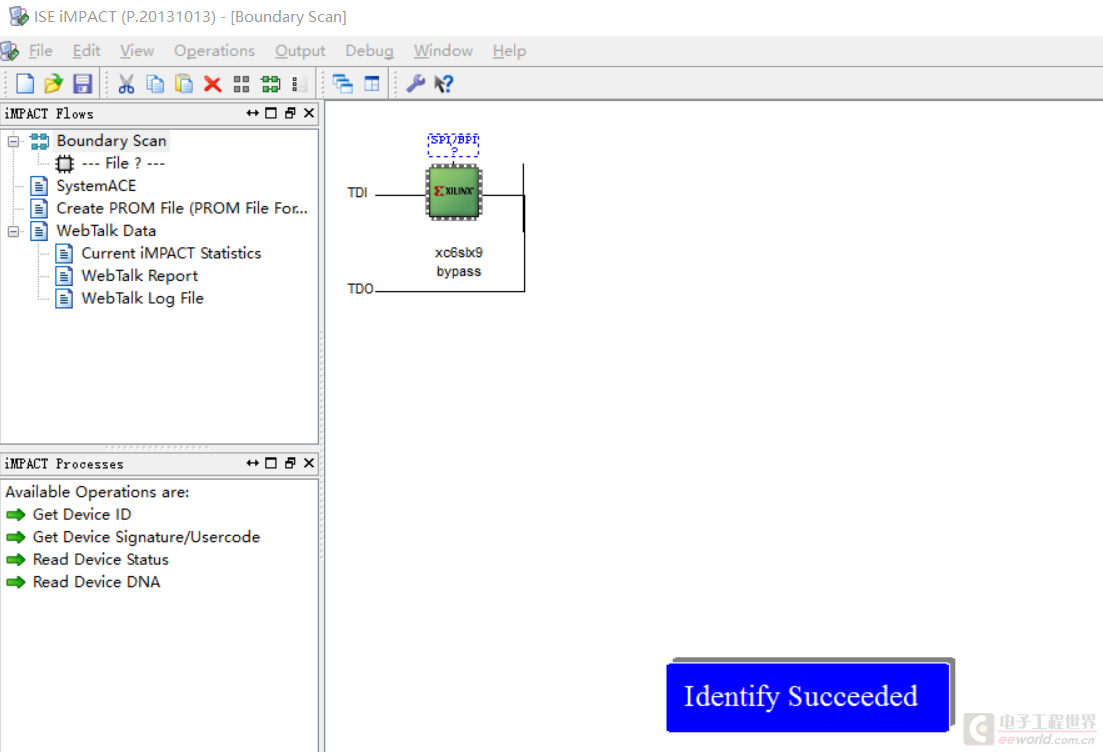
Task: Open the File menu
Action: 41,51
